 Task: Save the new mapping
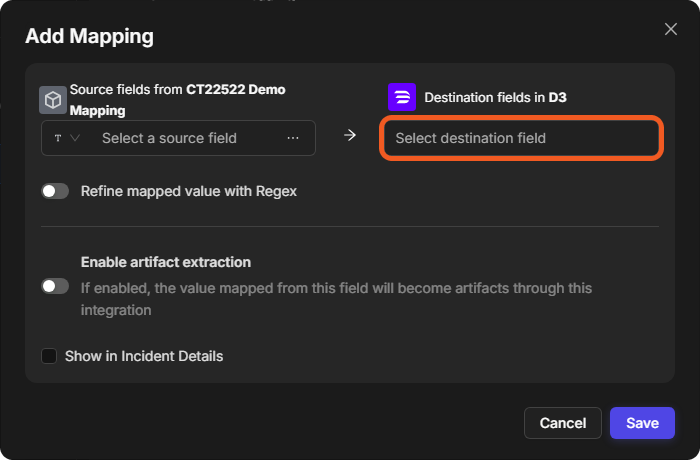(642, 423)
